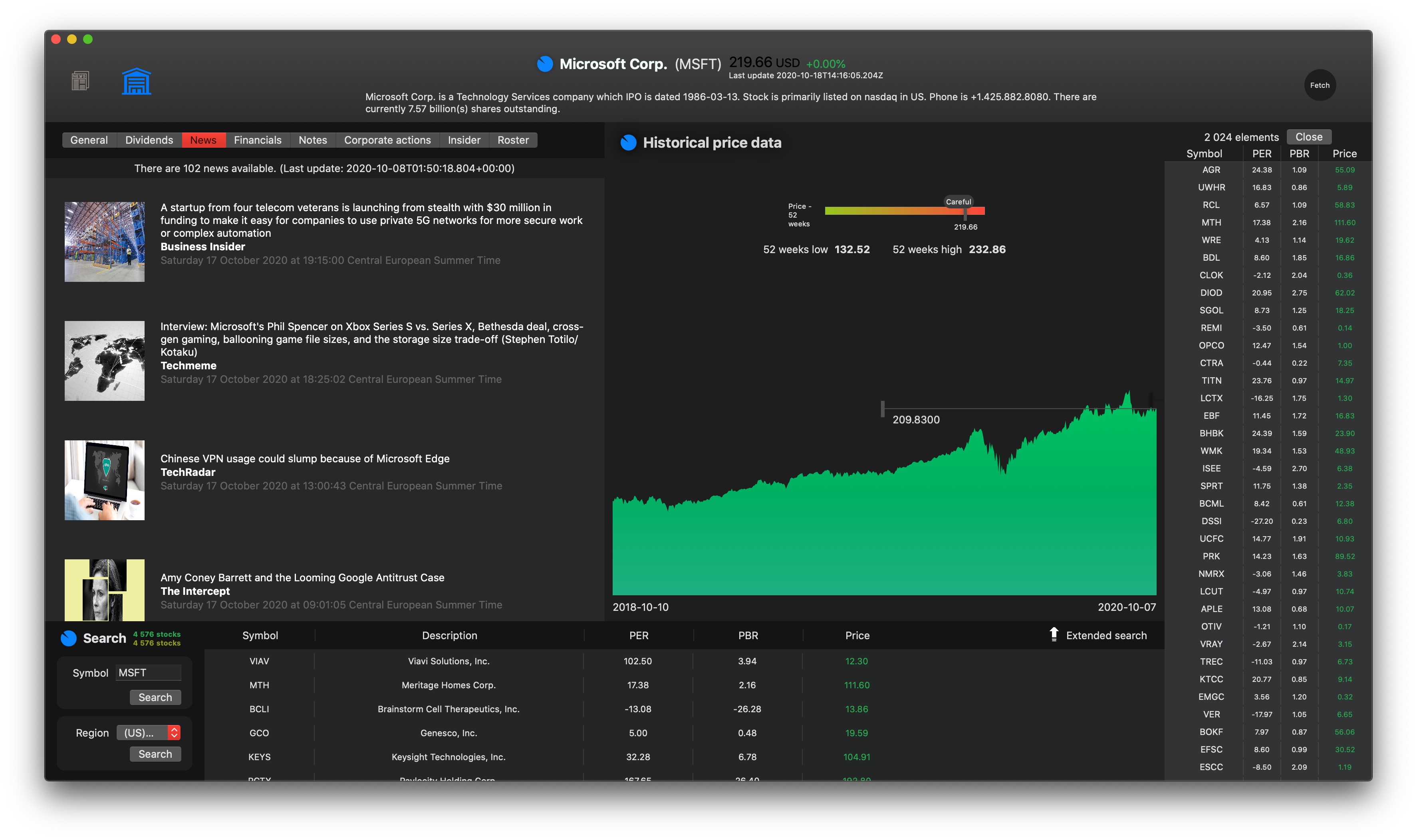
Task: Select the KEYS Keysight Technologies row
Action: pyautogui.click(x=684, y=757)
